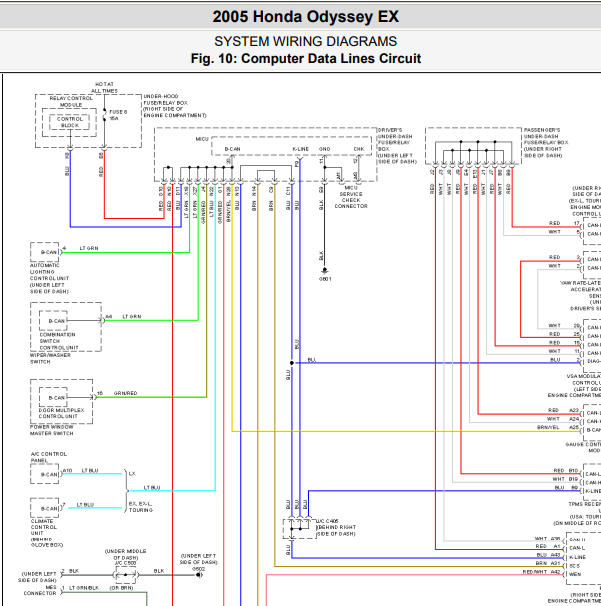Click the 'POWER WINDOW MASTER SWITCH' label
This screenshot has width=601, height=606.
[x=52, y=430]
